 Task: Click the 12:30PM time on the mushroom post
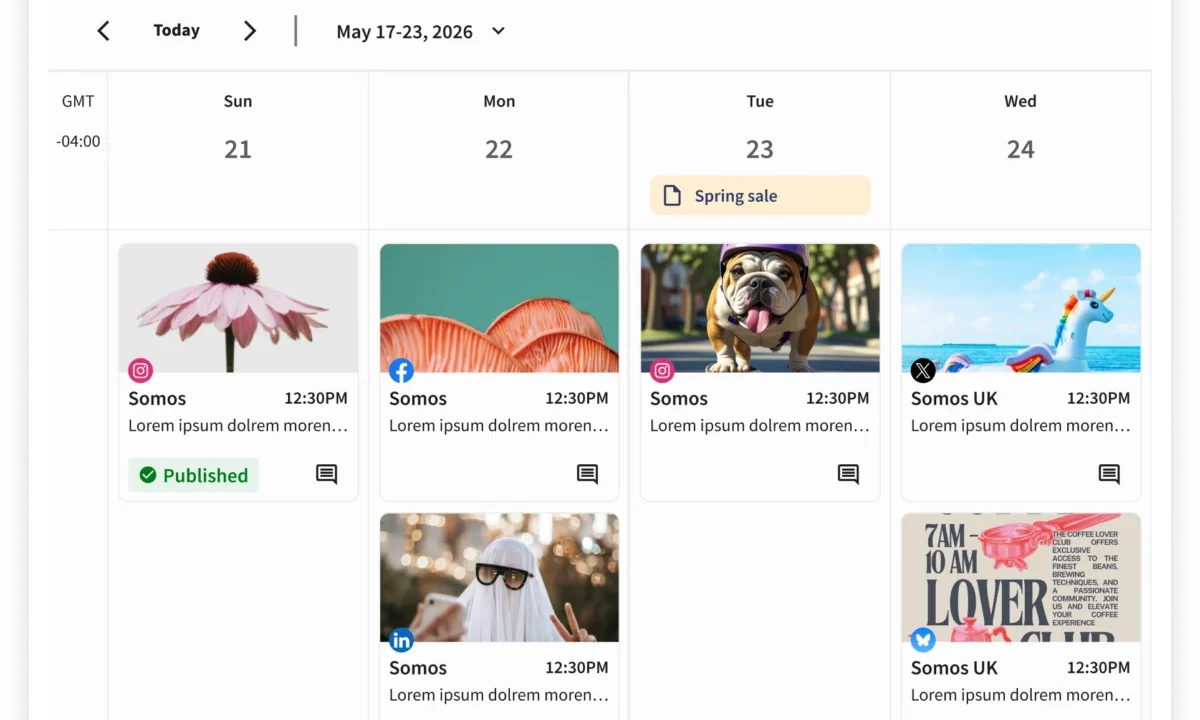tap(577, 398)
